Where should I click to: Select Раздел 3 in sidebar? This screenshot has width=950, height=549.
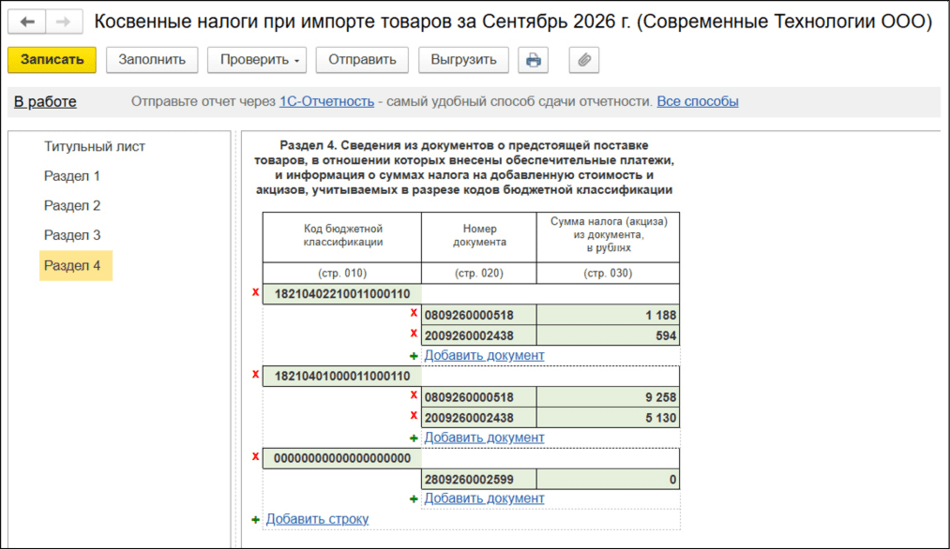pyautogui.click(x=72, y=235)
